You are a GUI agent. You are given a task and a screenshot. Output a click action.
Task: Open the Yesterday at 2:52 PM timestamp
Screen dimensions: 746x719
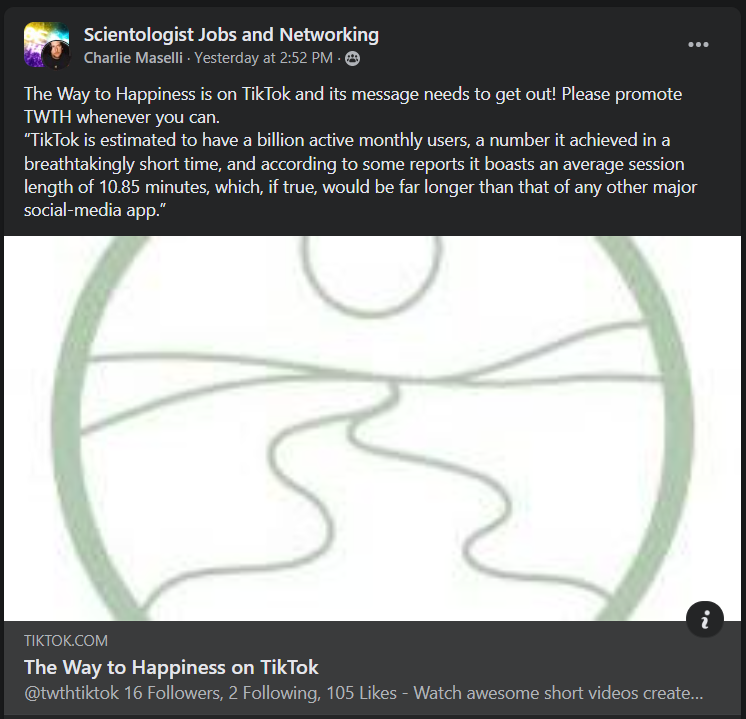(264, 58)
